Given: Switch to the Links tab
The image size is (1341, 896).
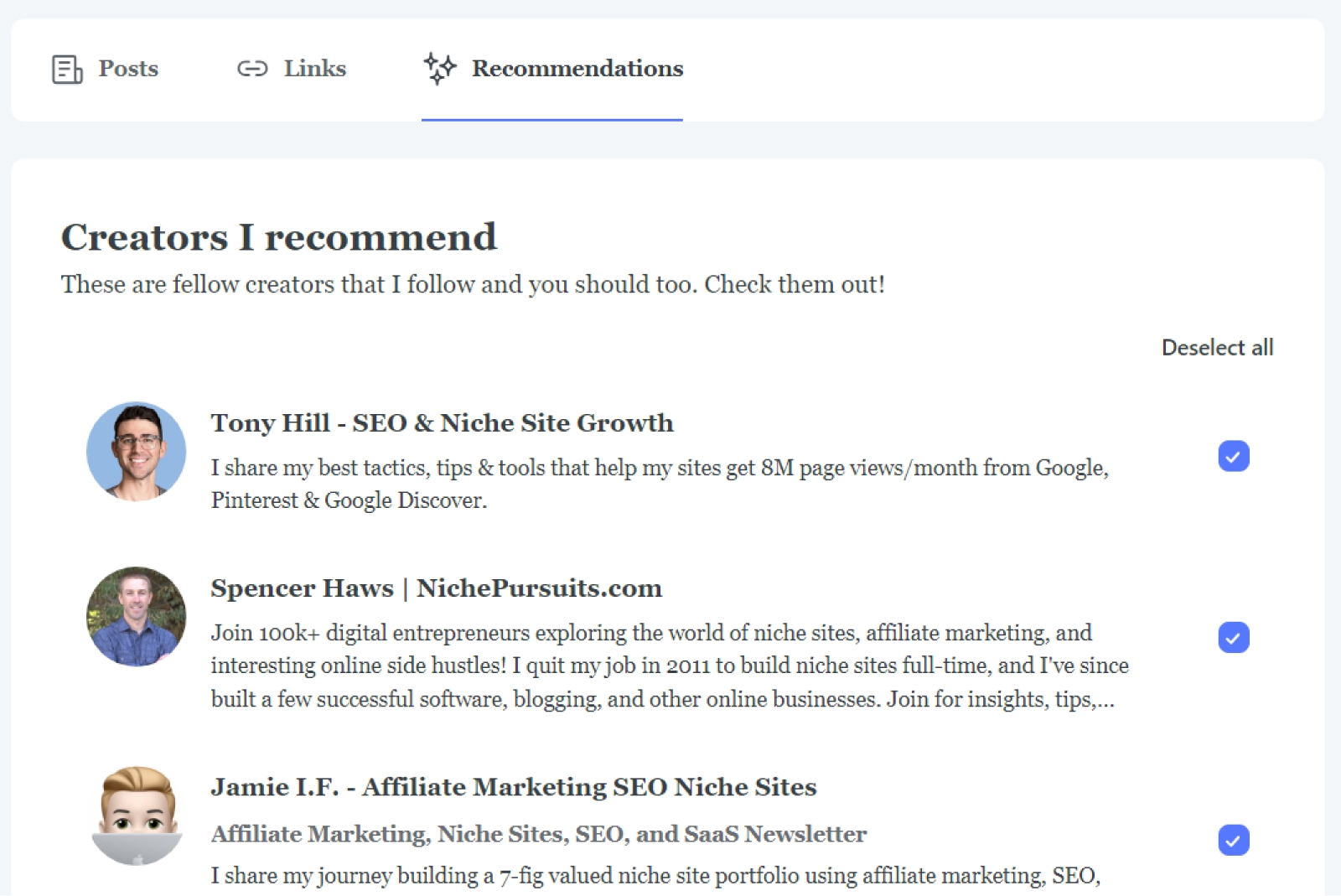Looking at the screenshot, I should pos(314,69).
